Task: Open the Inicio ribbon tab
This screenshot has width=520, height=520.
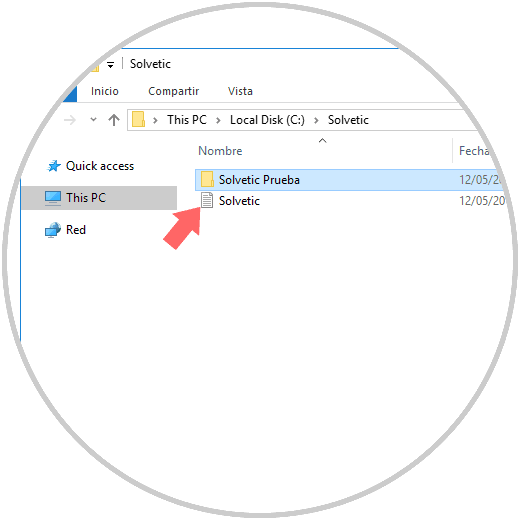Action: coord(105,91)
